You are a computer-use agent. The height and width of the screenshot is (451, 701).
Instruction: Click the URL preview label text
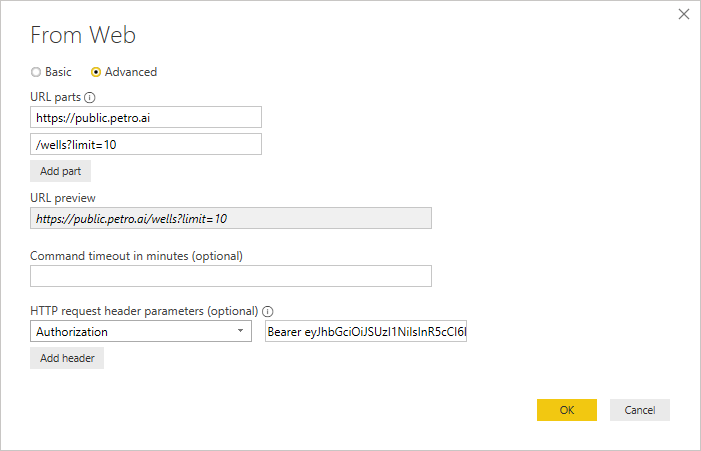[63, 198]
